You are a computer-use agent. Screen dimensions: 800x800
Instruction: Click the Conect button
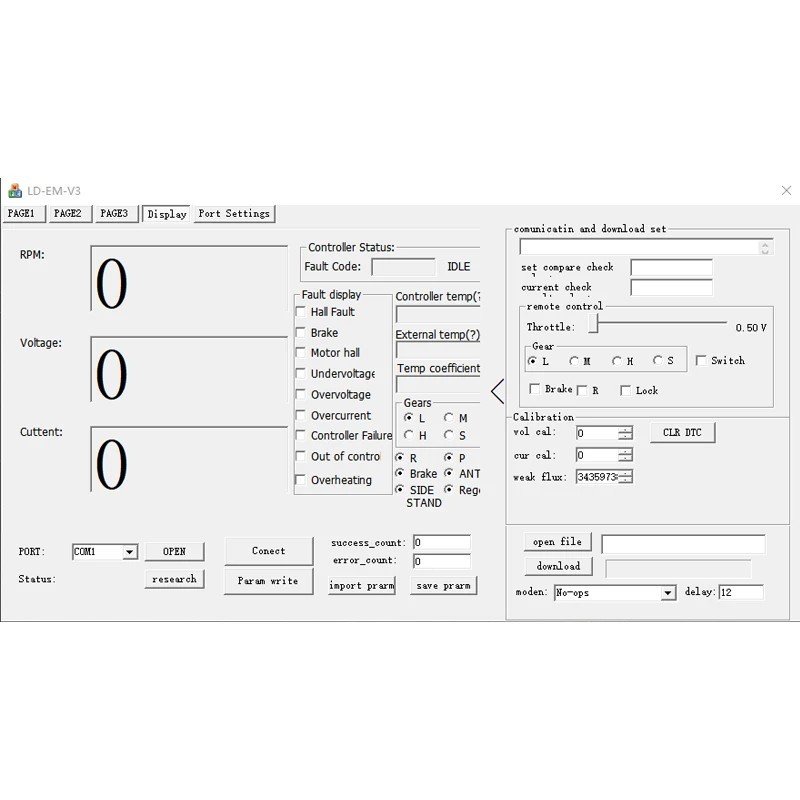(x=268, y=549)
